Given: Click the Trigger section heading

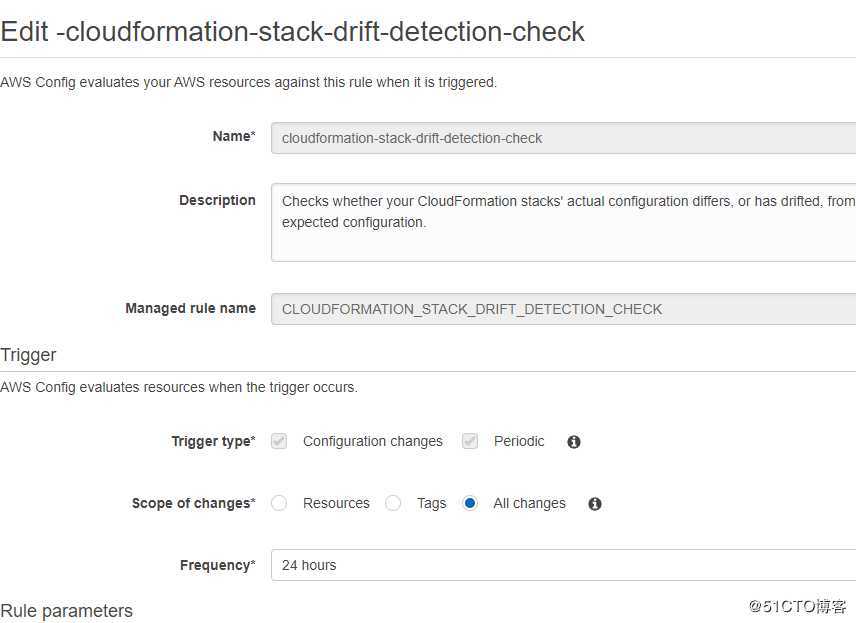Looking at the screenshot, I should pos(28,355).
